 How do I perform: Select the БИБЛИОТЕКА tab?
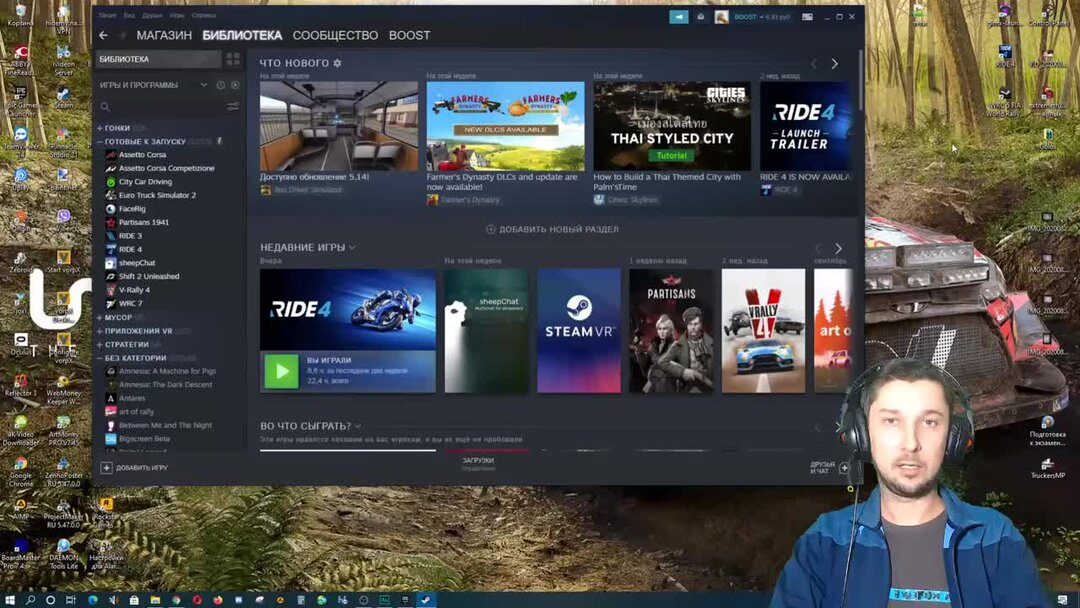(x=242, y=35)
